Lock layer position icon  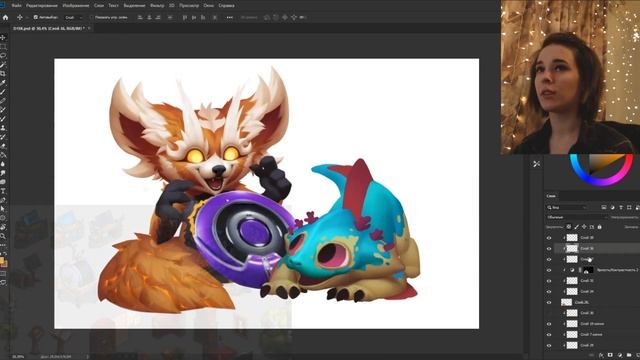click(584, 227)
